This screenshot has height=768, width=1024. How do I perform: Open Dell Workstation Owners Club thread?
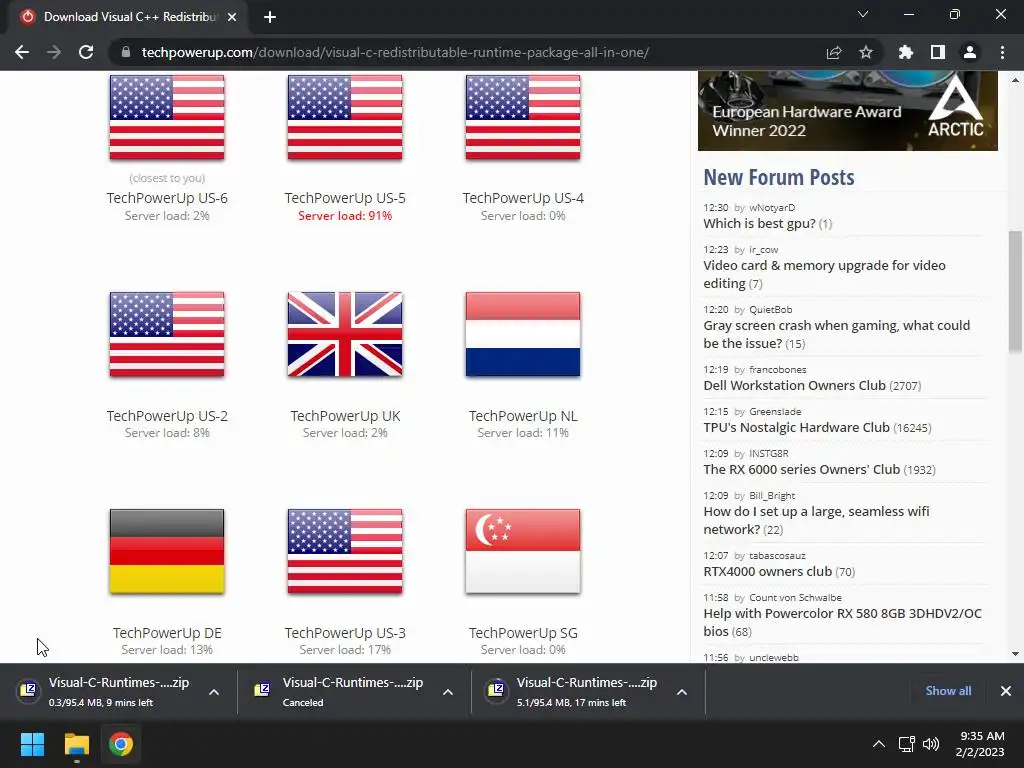(x=794, y=385)
